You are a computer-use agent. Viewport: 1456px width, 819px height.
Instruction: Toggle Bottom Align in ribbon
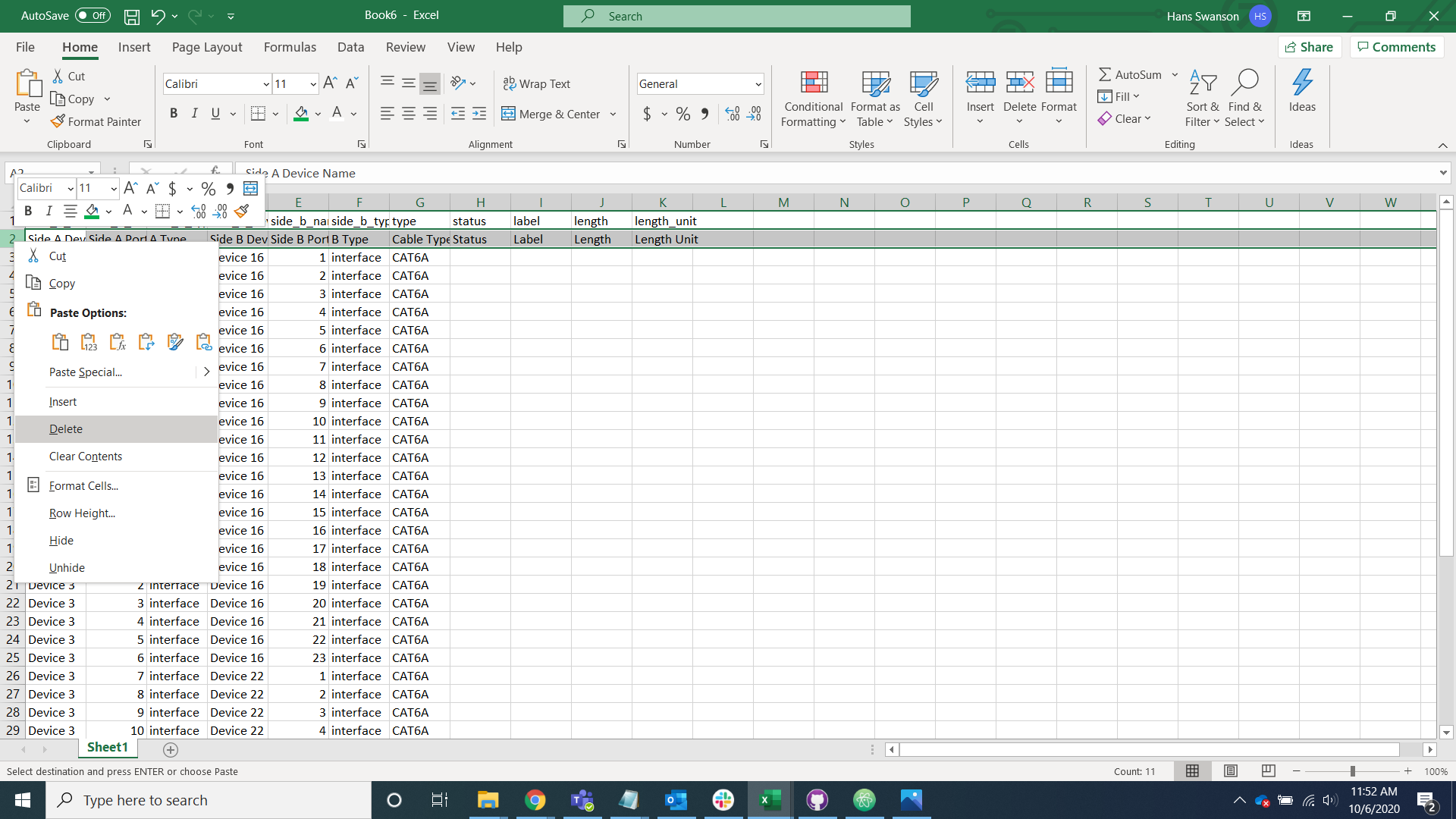pos(430,83)
